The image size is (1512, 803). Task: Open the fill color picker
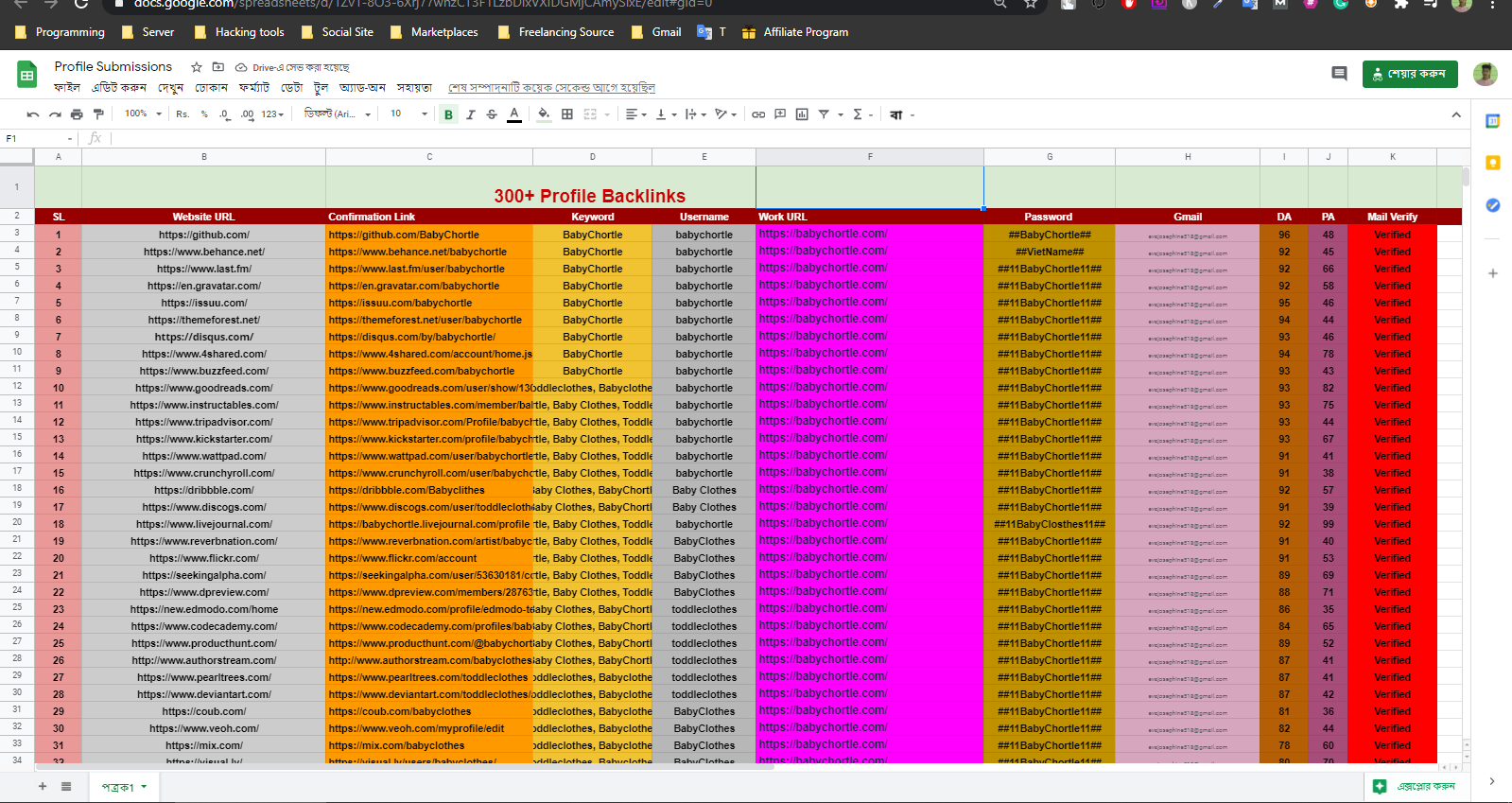click(x=544, y=114)
